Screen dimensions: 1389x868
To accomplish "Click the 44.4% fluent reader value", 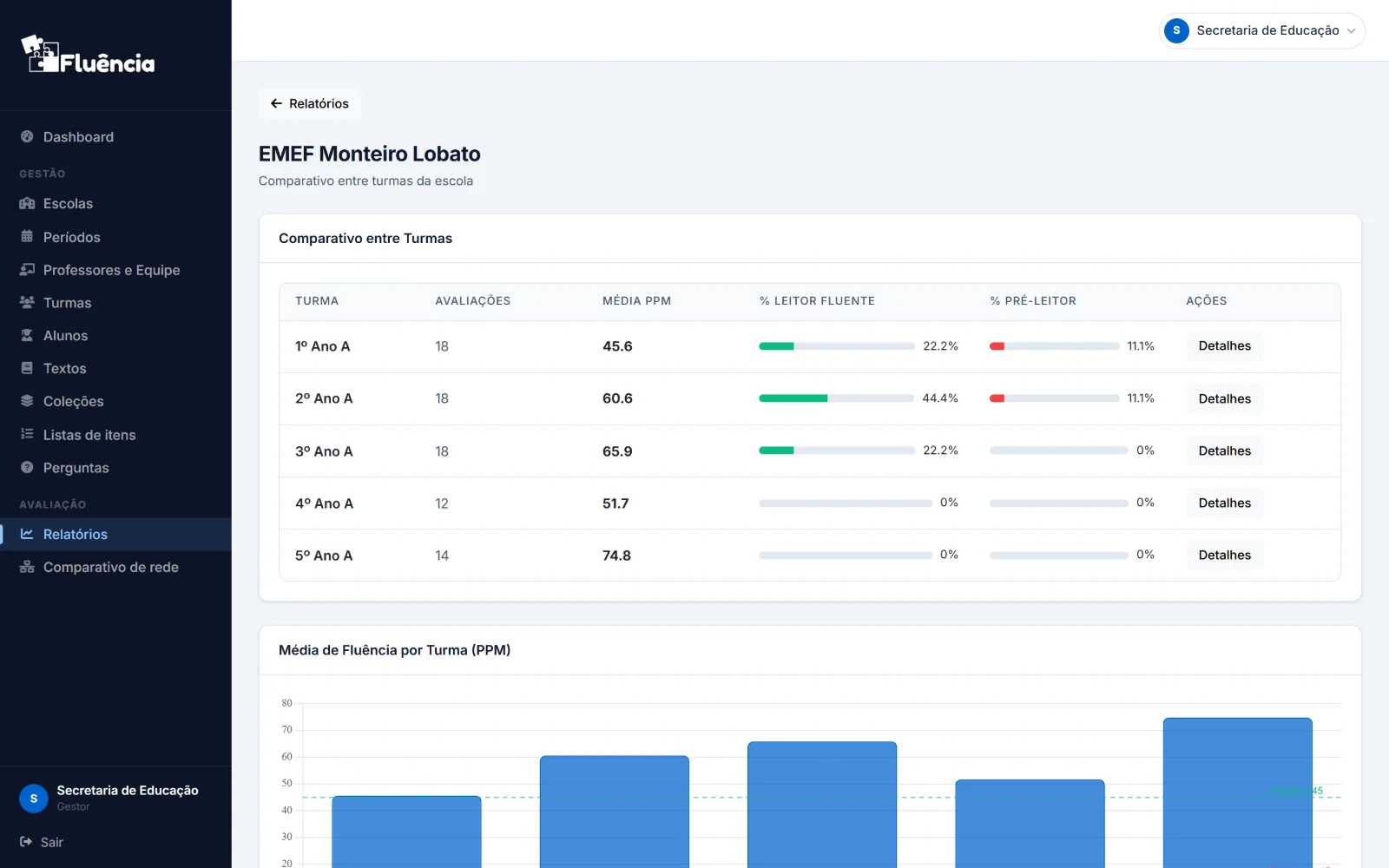I will tap(939, 398).
